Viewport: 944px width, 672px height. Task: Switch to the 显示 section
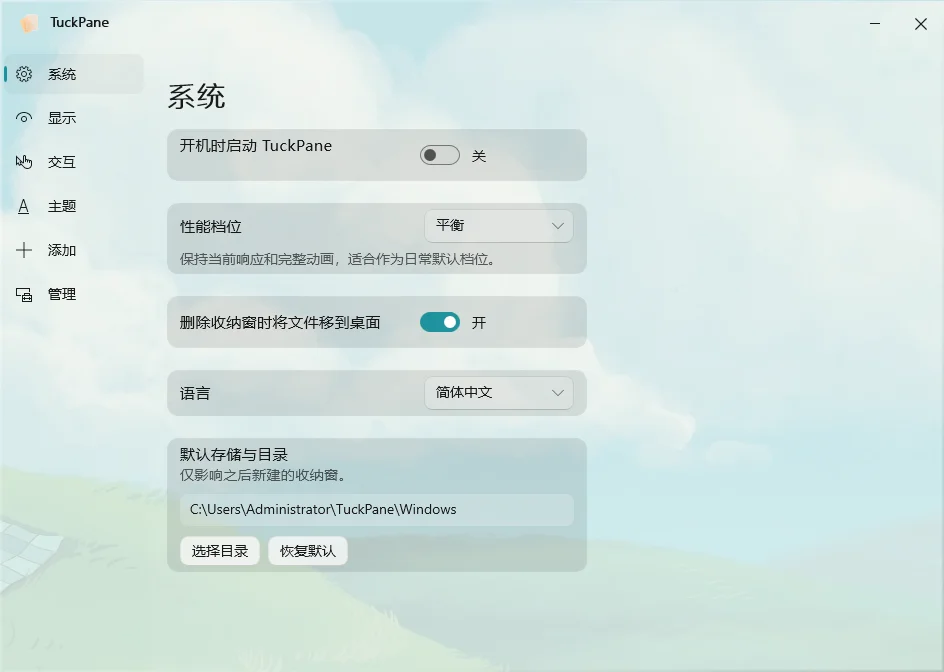tap(74, 117)
